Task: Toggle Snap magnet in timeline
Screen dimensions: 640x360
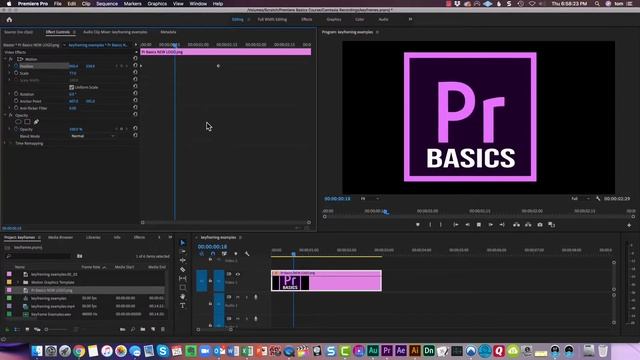Action: point(213,253)
